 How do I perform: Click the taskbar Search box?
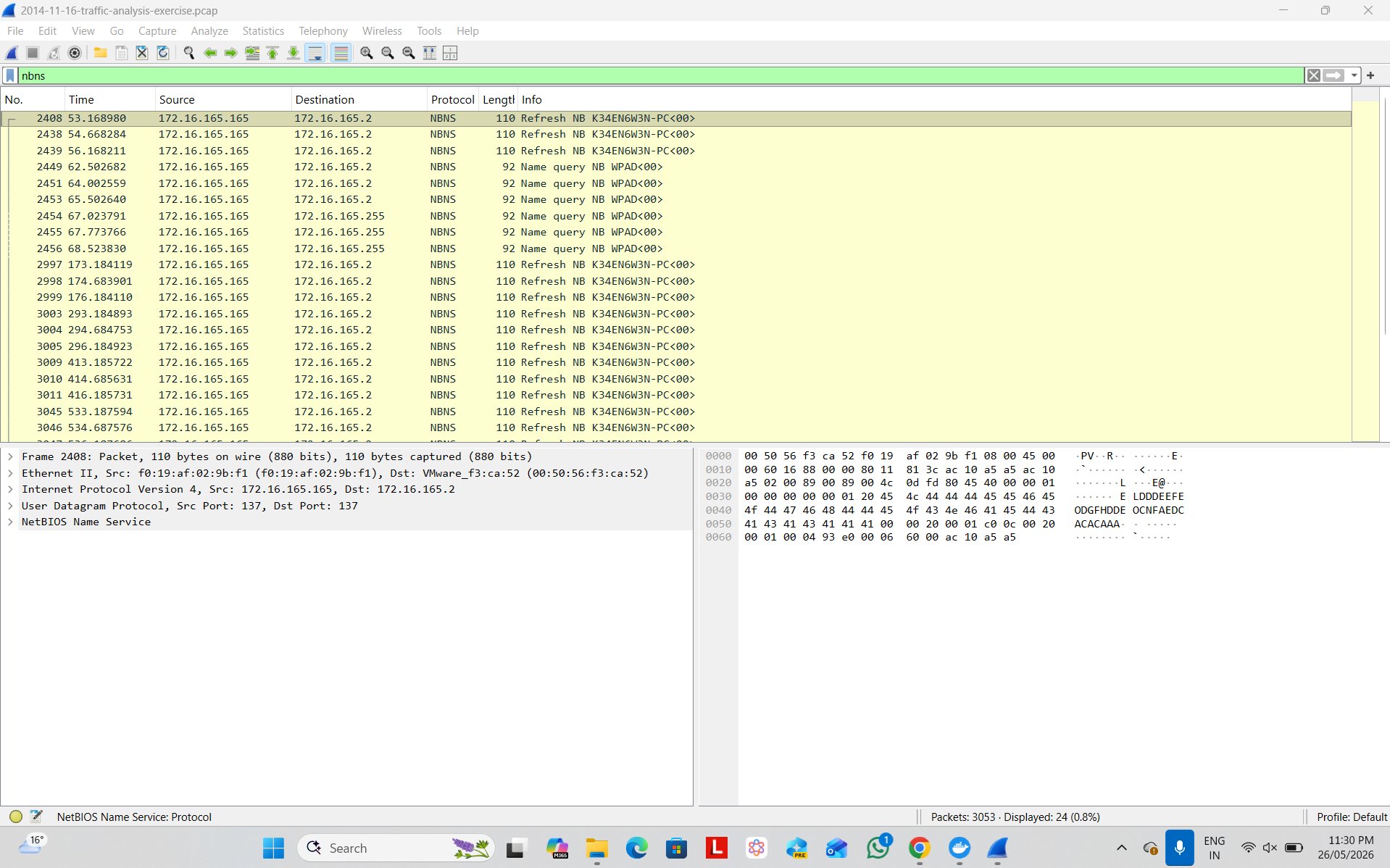click(396, 848)
